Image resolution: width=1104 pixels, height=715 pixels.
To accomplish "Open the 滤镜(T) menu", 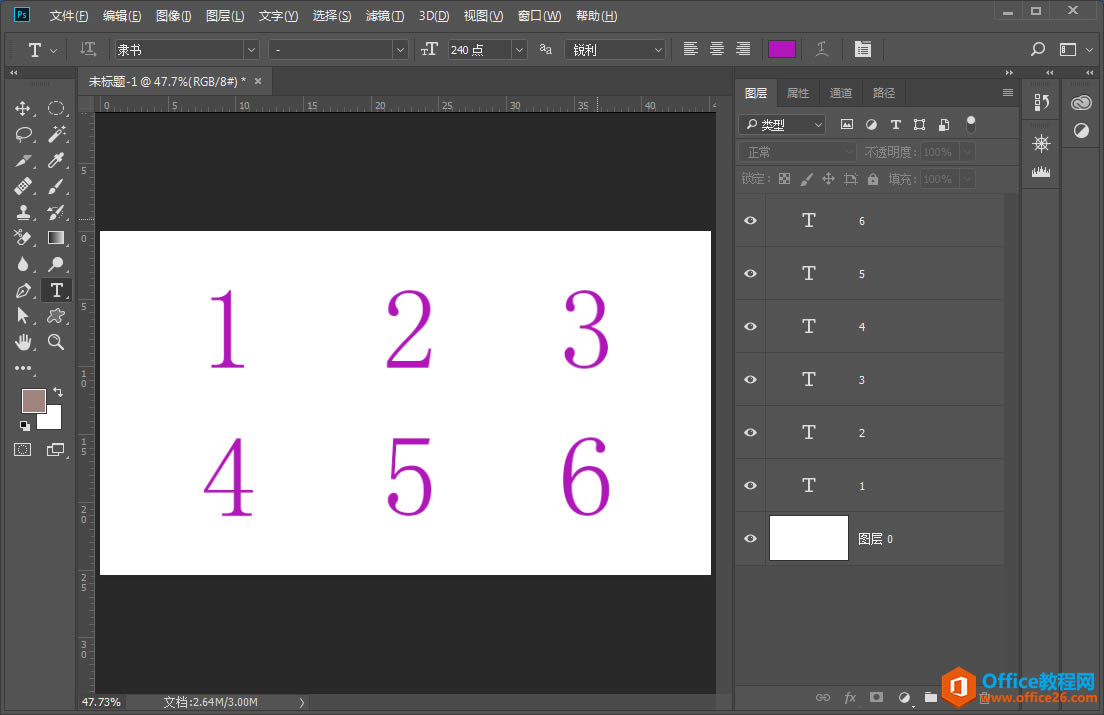I will click(x=384, y=15).
